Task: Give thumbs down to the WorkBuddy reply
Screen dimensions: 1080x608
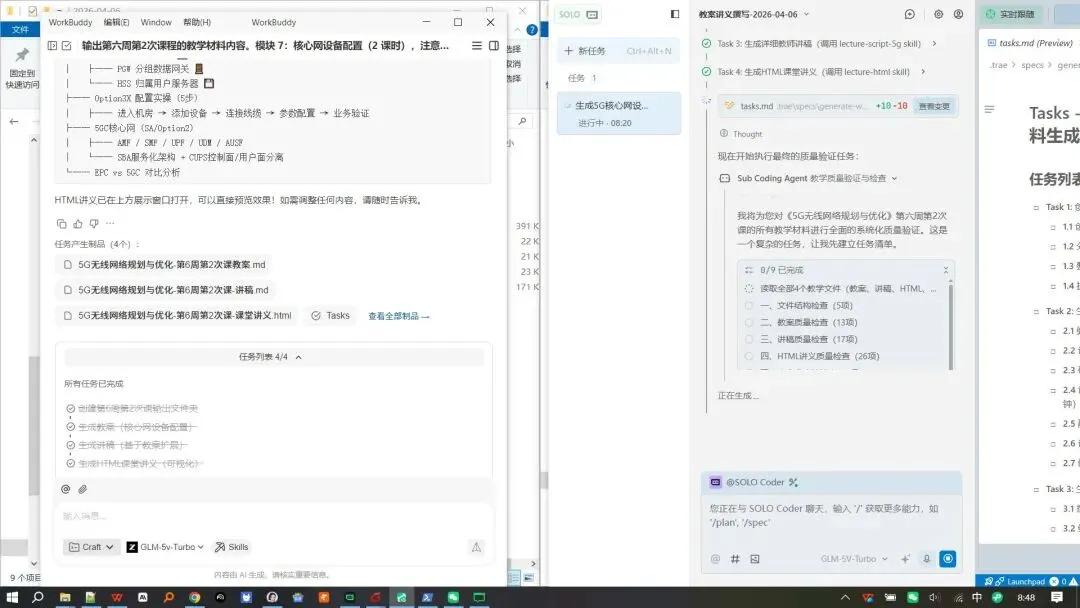Action: tap(94, 224)
